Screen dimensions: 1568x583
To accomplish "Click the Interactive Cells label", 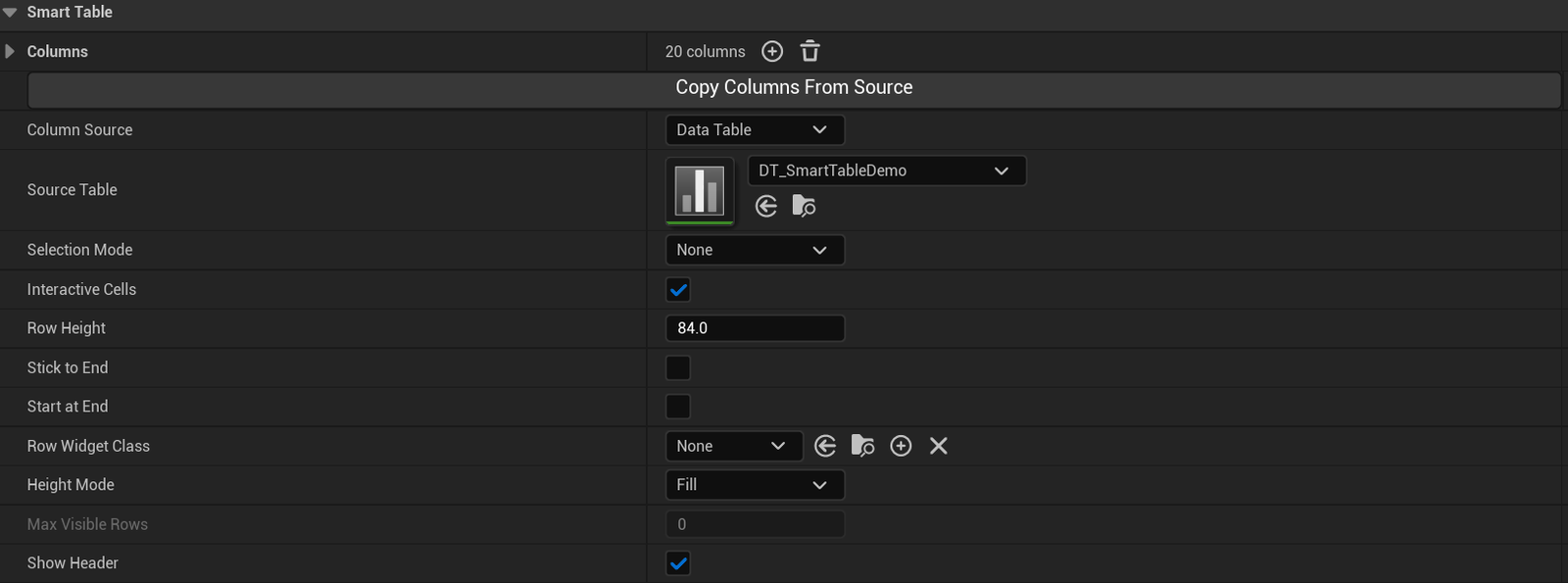I will (81, 289).
